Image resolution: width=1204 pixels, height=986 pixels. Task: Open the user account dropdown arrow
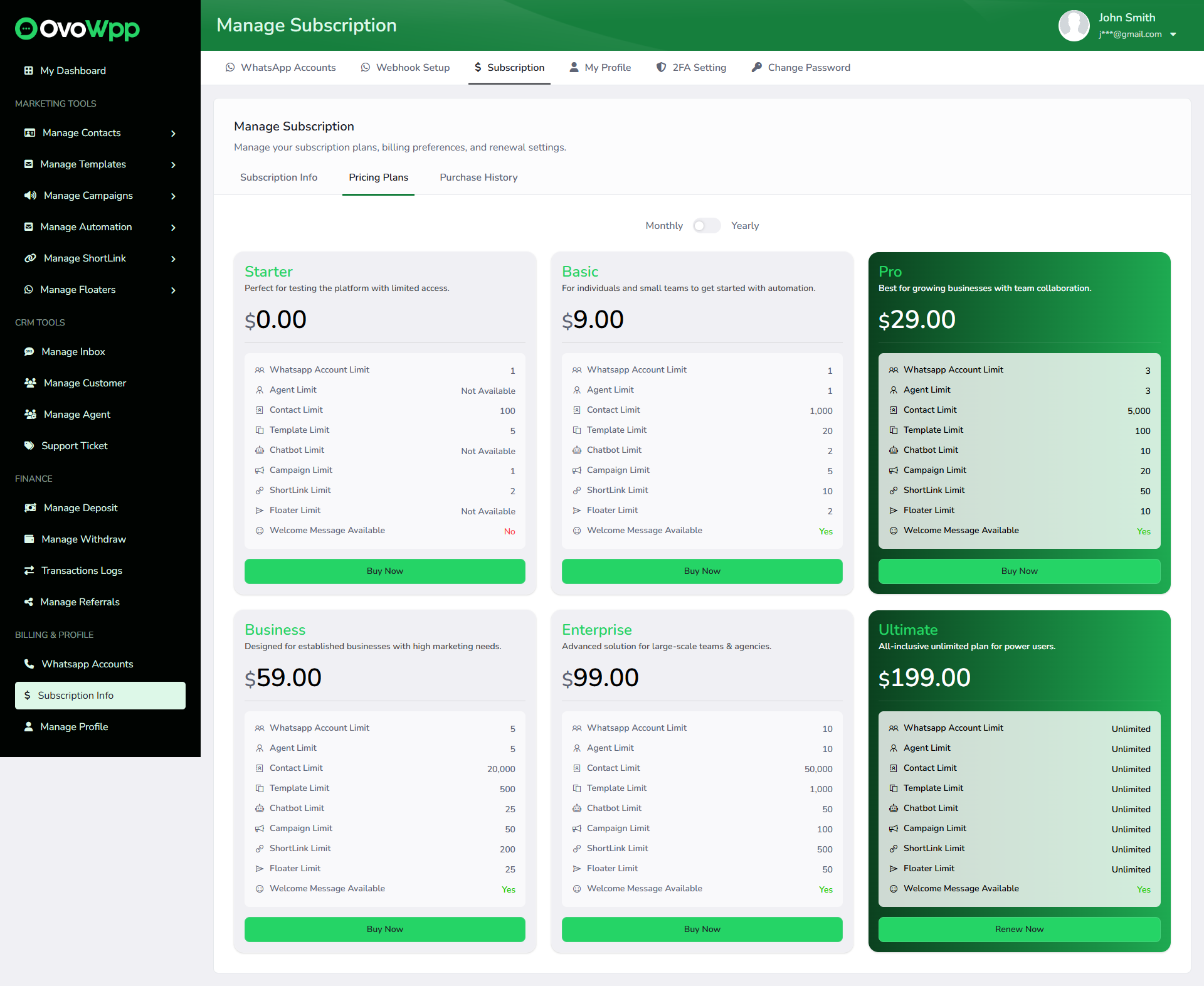(x=1173, y=34)
